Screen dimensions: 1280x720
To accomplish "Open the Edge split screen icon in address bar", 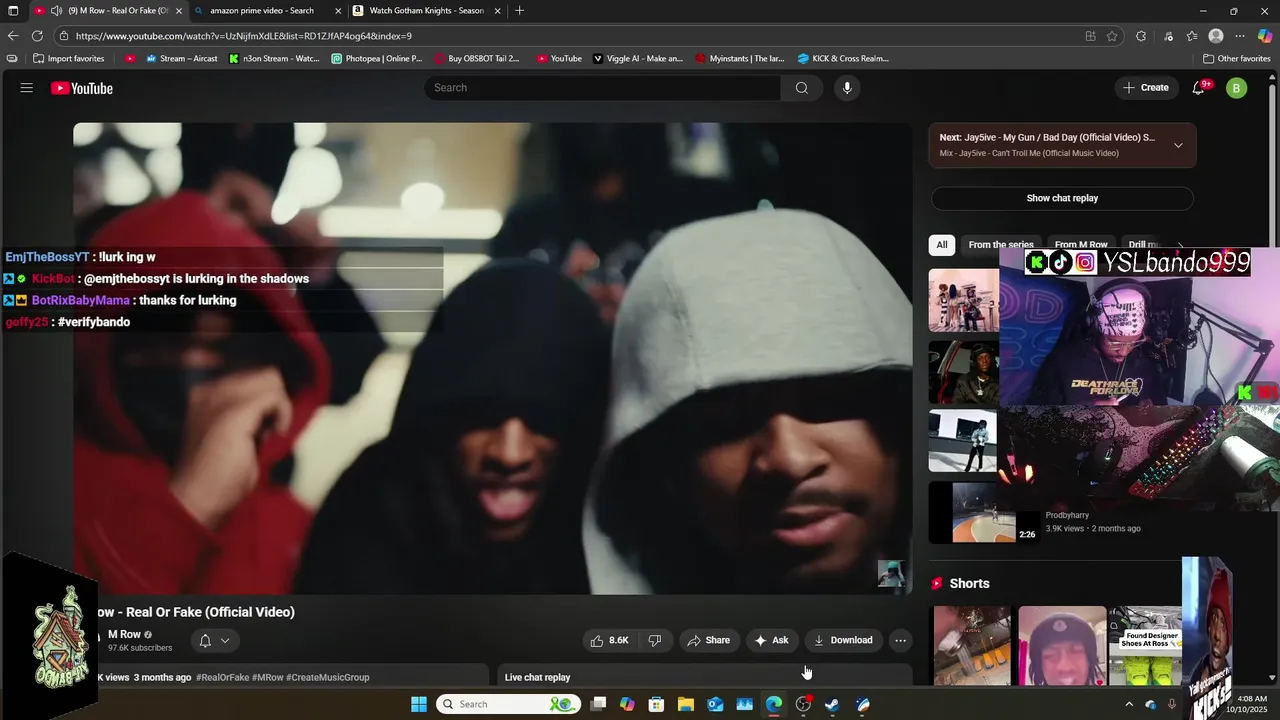I will click(1090, 36).
